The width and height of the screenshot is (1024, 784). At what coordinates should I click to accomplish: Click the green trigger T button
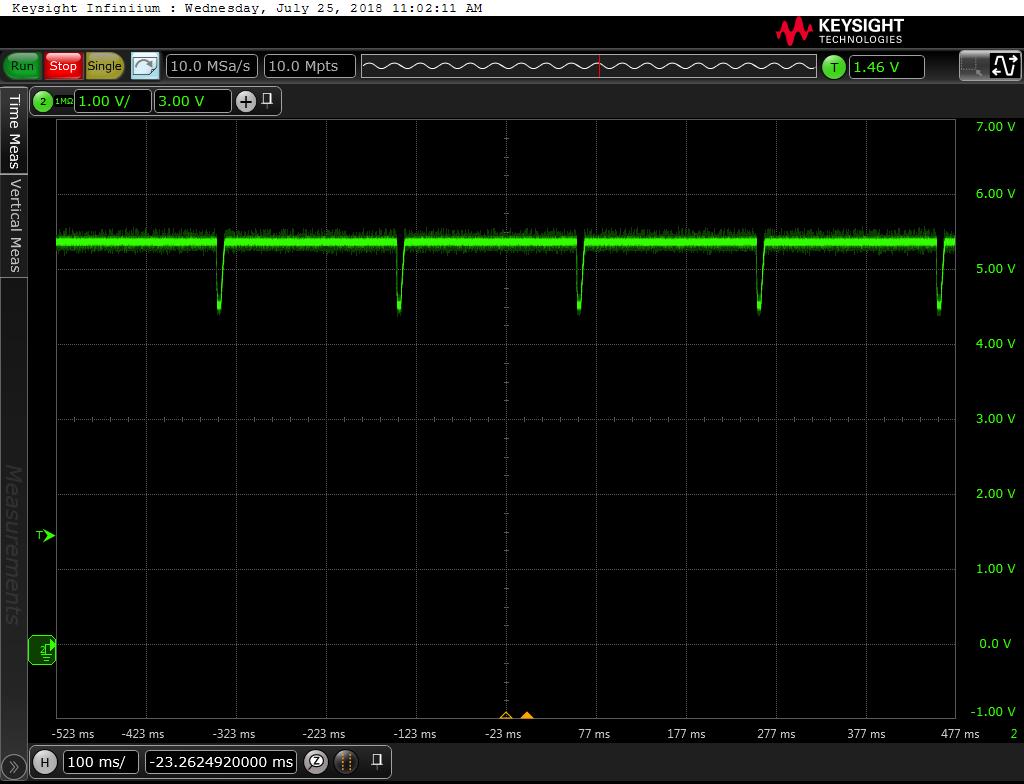834,67
